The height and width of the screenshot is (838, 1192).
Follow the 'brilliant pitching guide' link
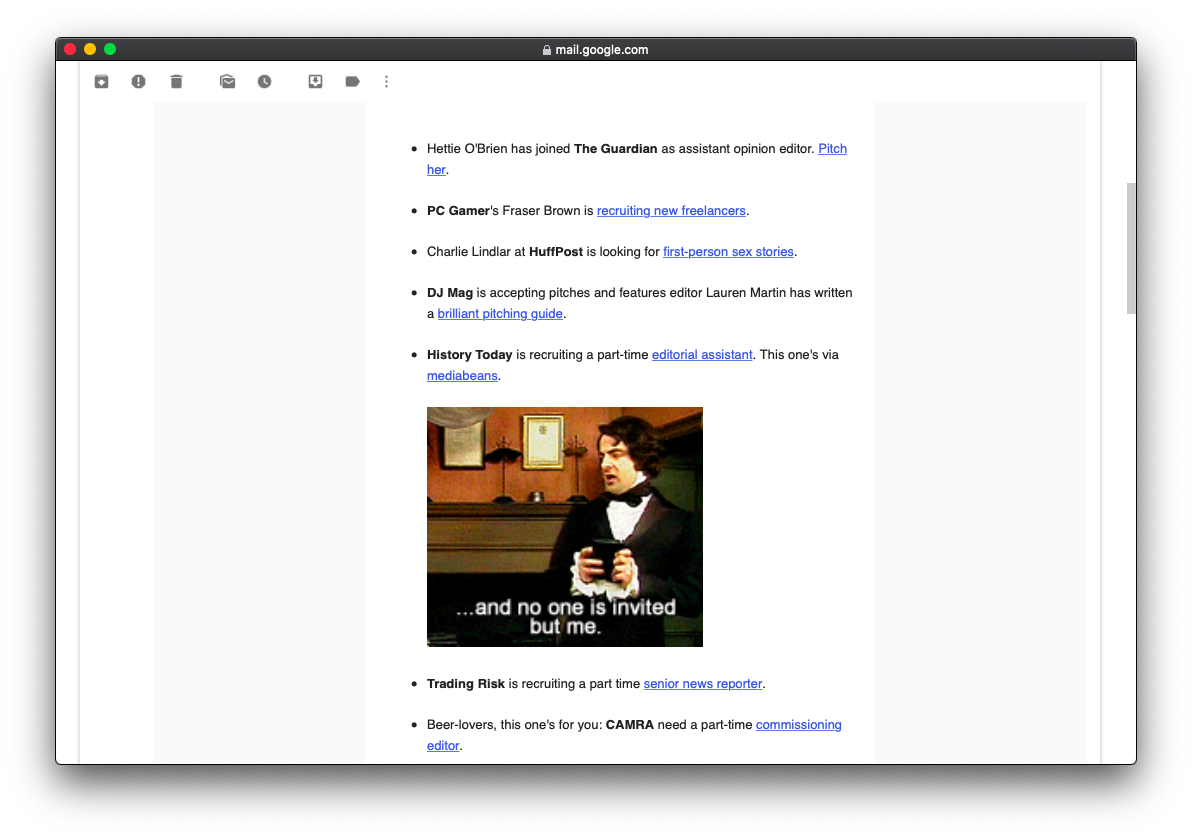click(500, 313)
